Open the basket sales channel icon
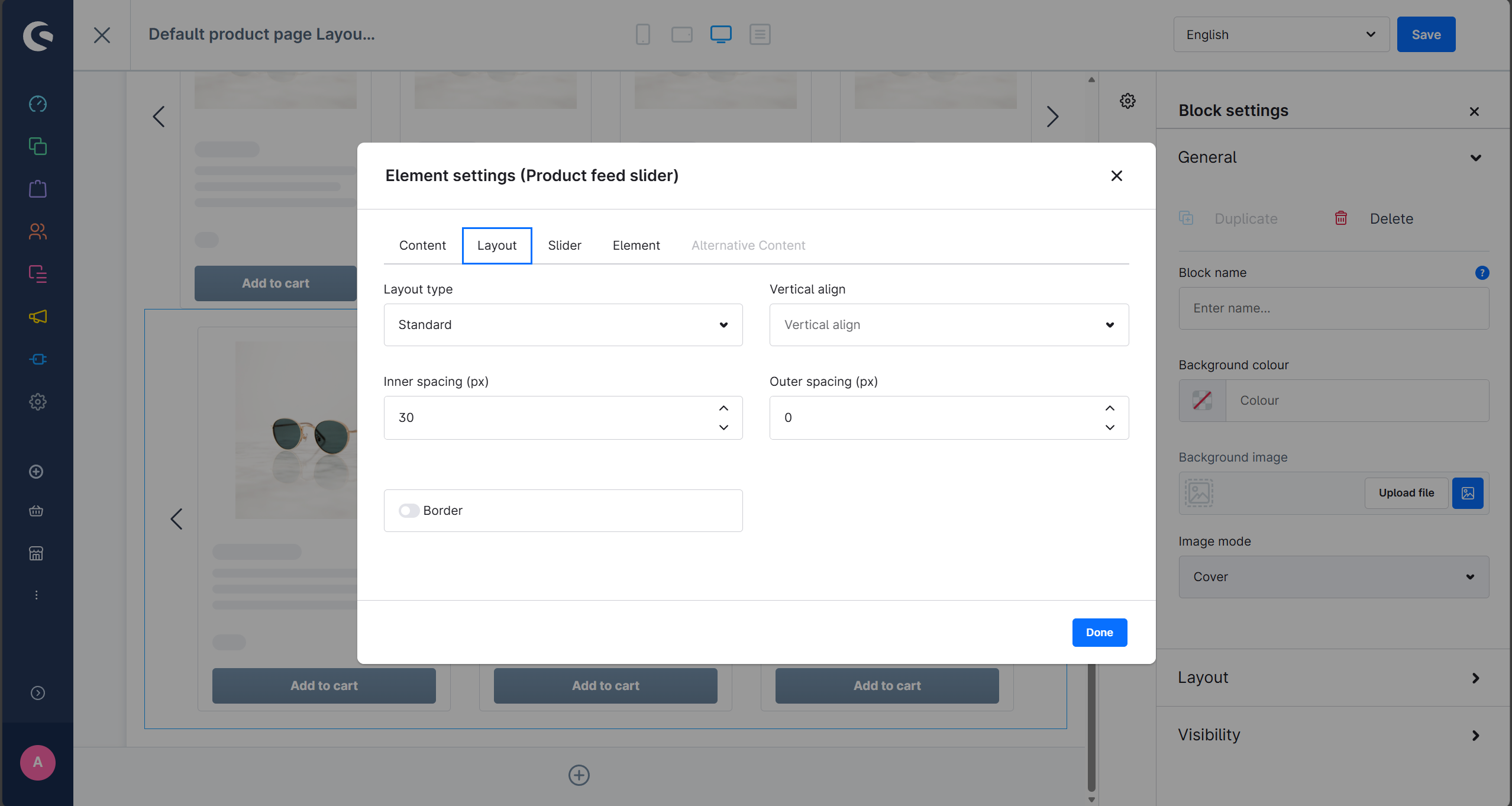Viewport: 1512px width, 806px height. [36, 511]
